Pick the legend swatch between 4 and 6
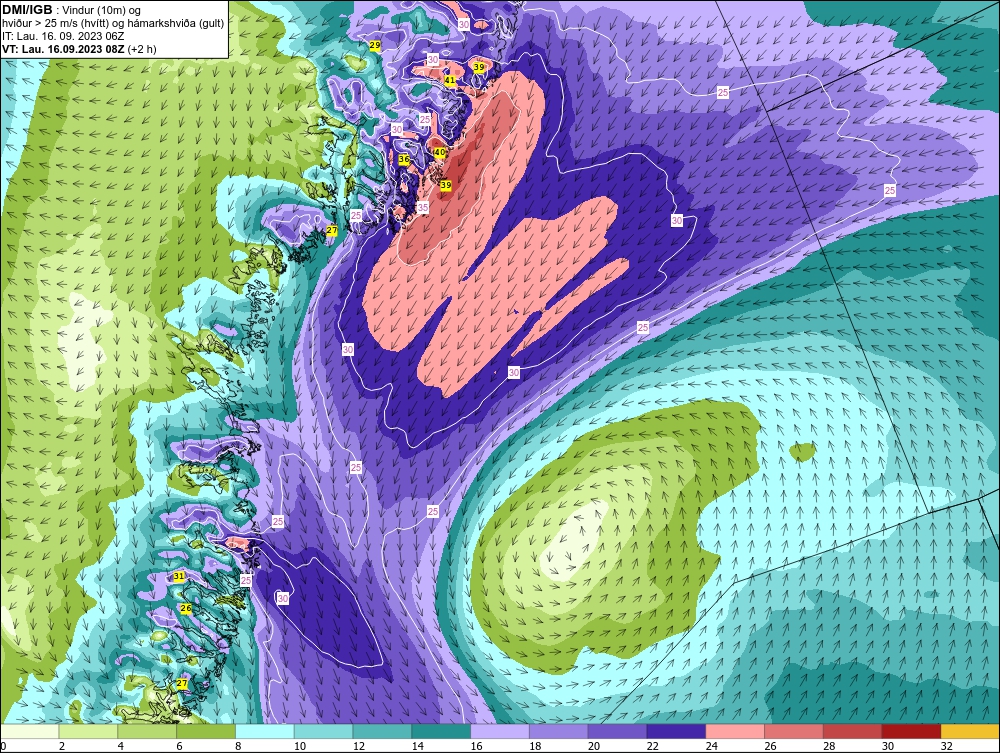The height and width of the screenshot is (753, 1000). click(x=147, y=731)
